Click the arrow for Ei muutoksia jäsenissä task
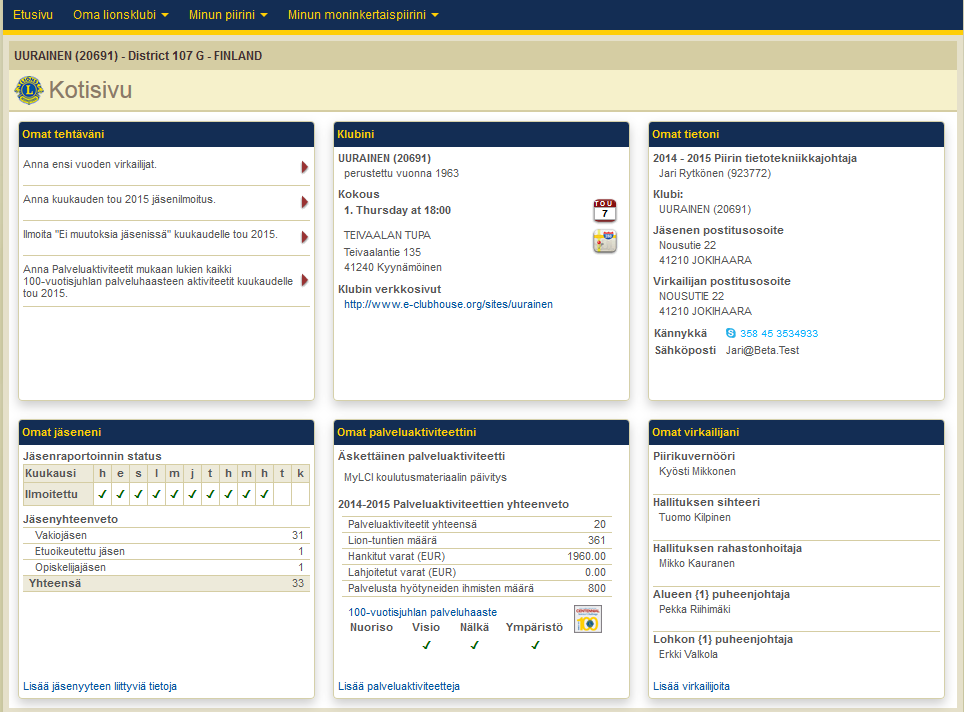 [304, 237]
